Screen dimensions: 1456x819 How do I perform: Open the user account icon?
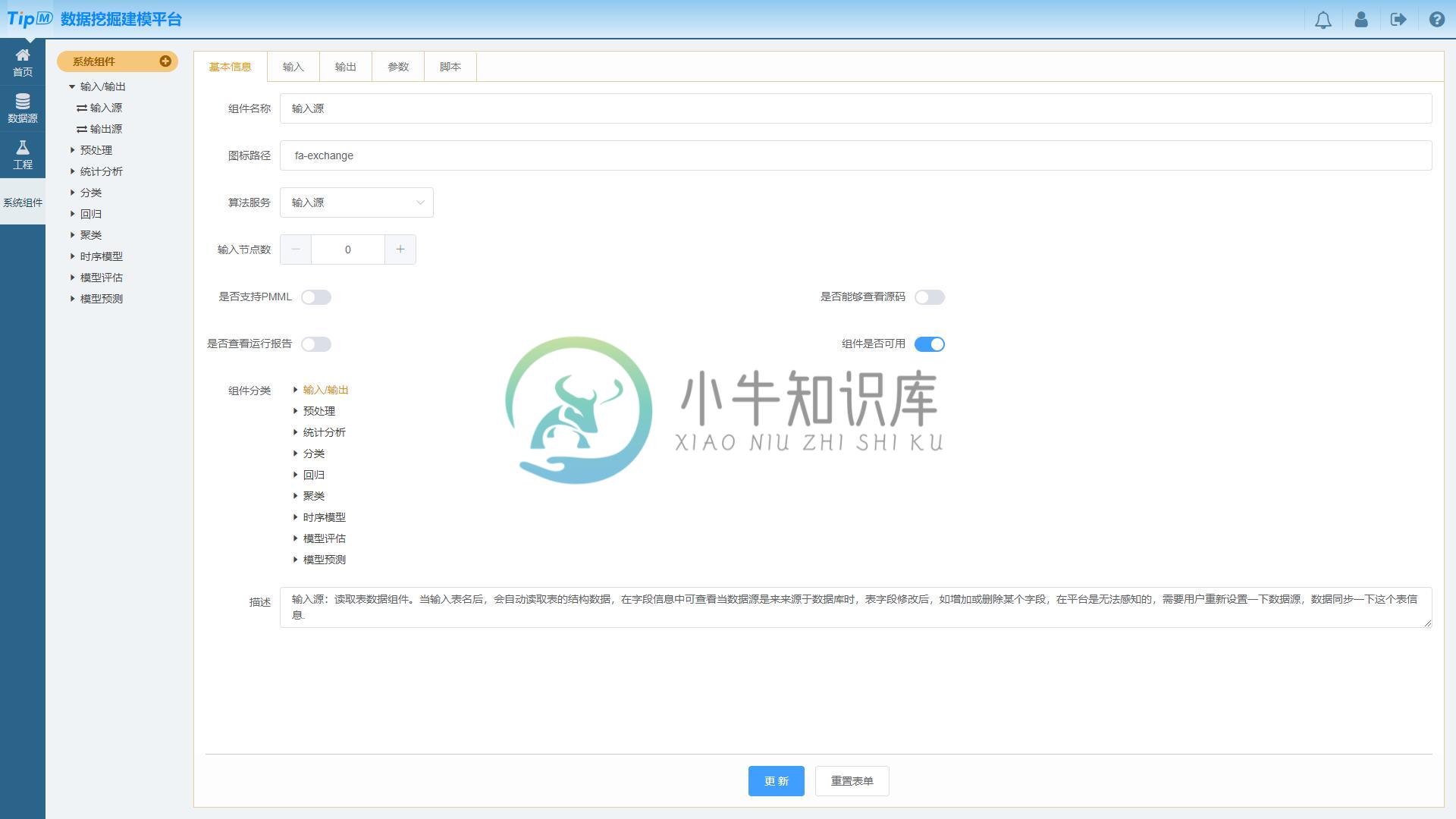click(x=1361, y=20)
